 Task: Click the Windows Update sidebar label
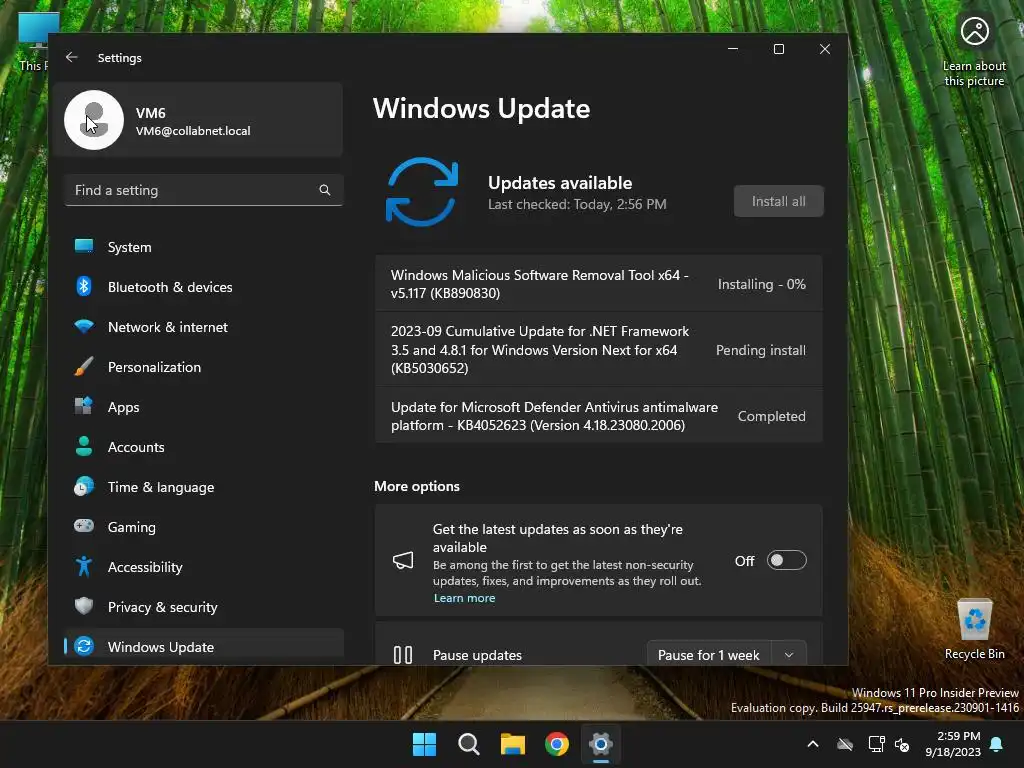click(x=161, y=647)
